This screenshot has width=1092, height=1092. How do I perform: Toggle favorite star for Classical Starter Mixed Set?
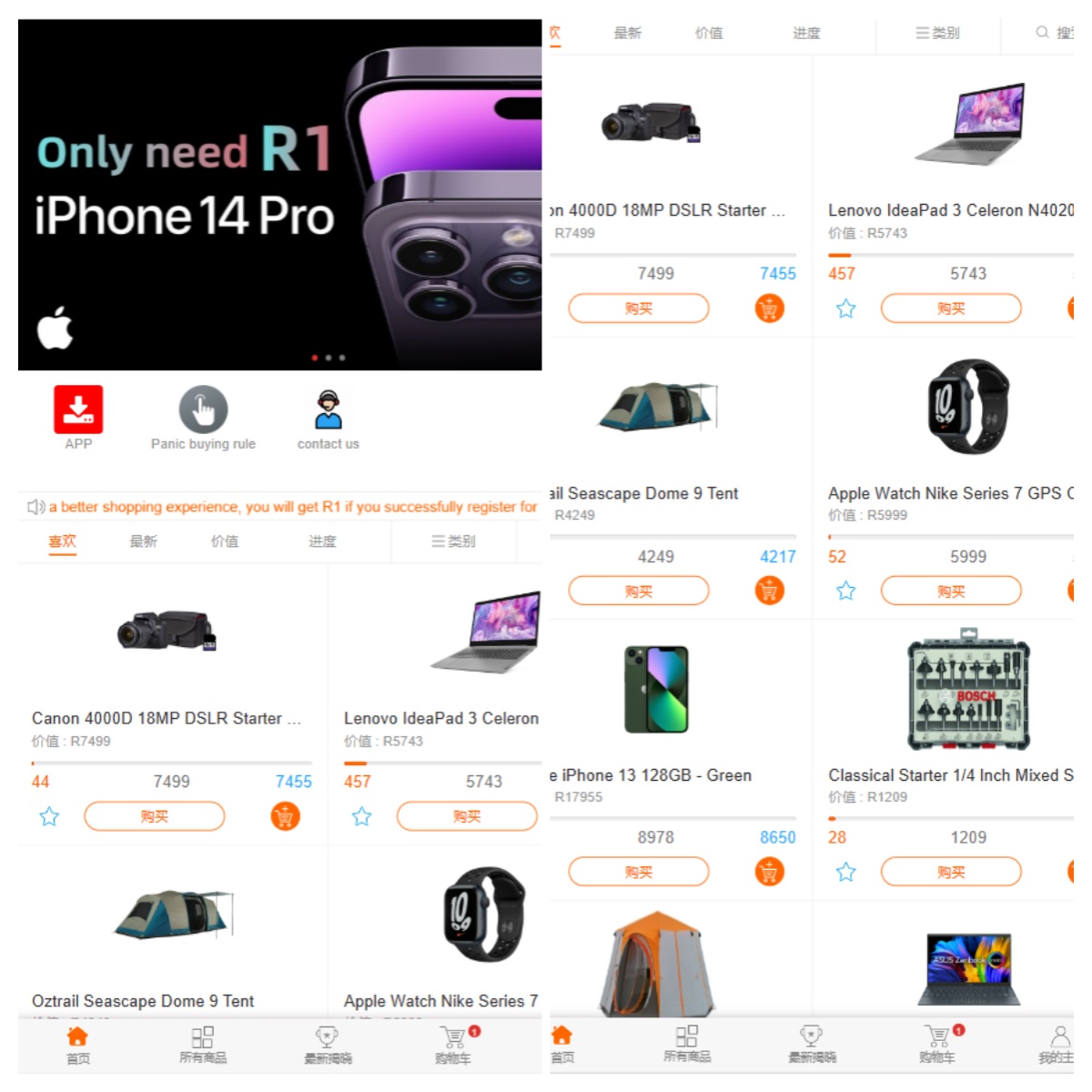point(846,872)
